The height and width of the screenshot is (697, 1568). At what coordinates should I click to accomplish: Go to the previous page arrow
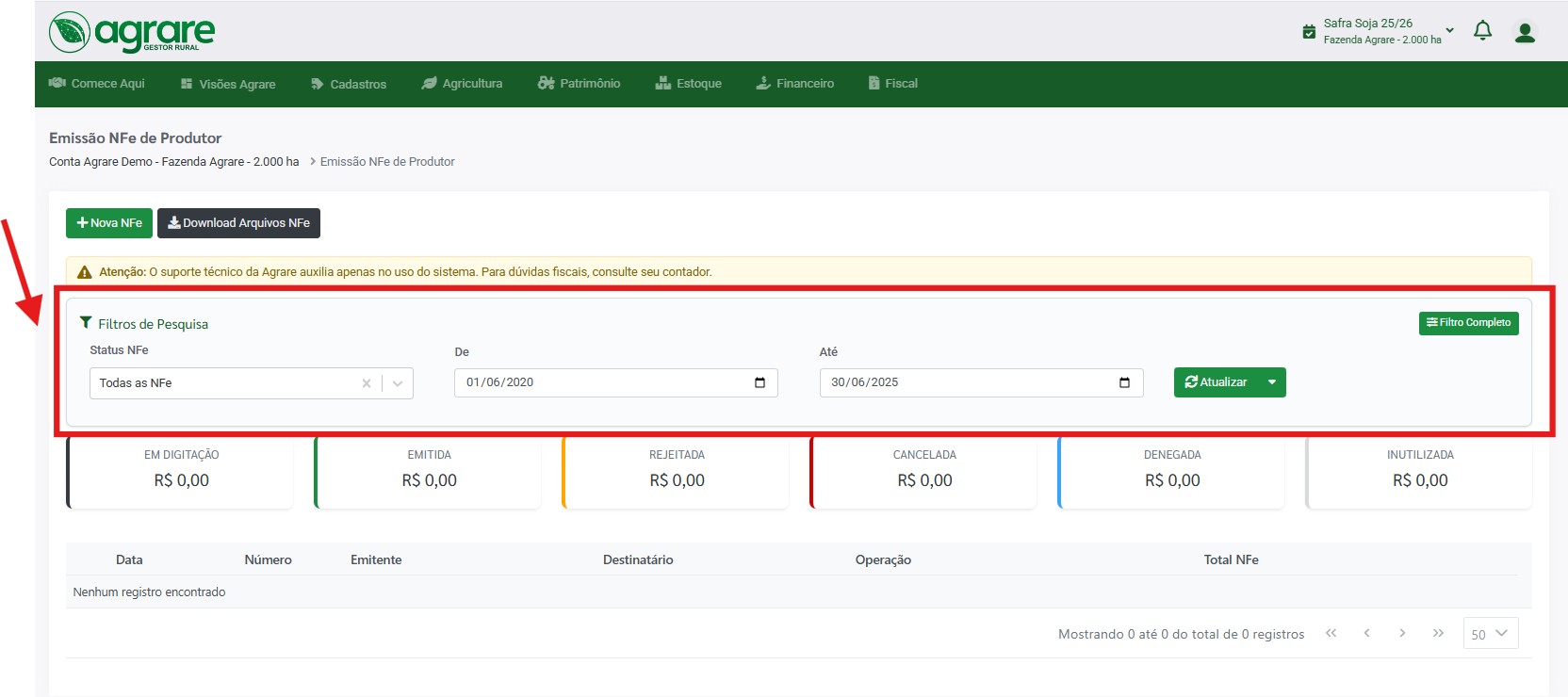(x=1366, y=633)
